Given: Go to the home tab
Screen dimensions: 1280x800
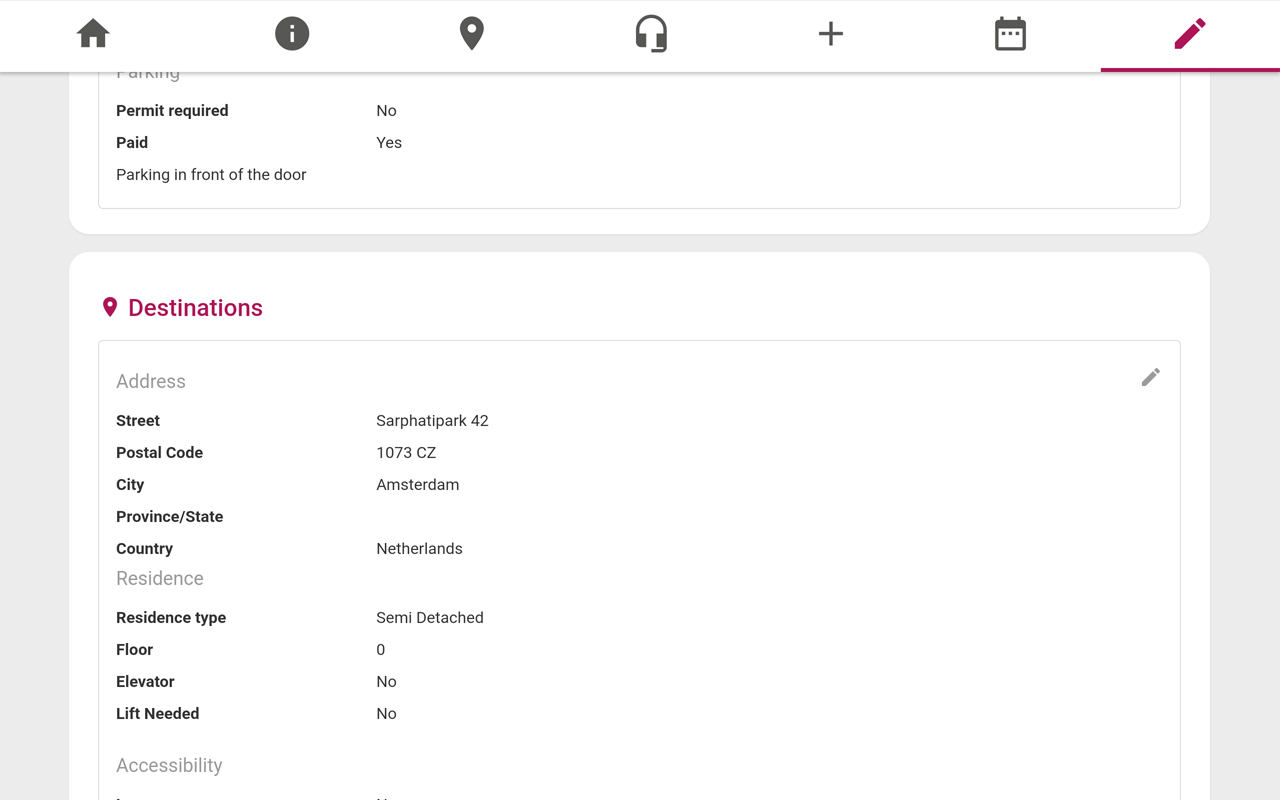Looking at the screenshot, I should pyautogui.click(x=93, y=34).
